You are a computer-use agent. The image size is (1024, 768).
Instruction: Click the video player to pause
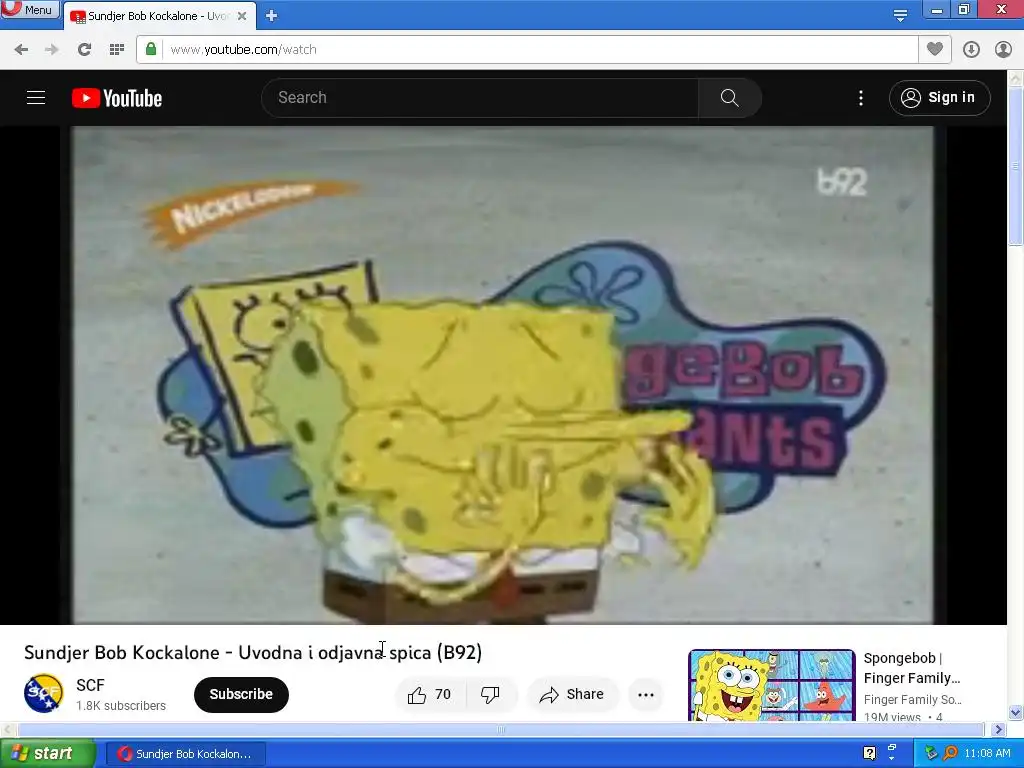503,375
